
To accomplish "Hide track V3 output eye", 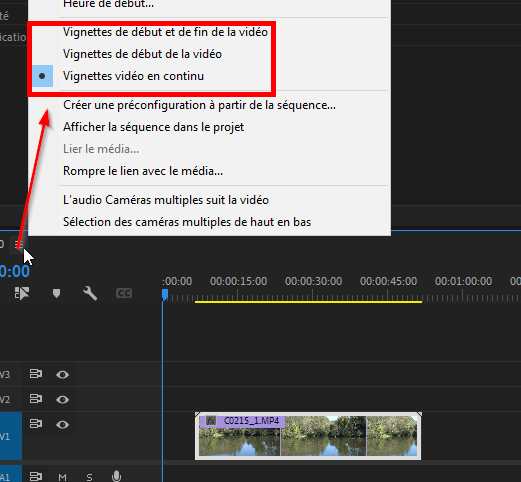I will 62,375.
